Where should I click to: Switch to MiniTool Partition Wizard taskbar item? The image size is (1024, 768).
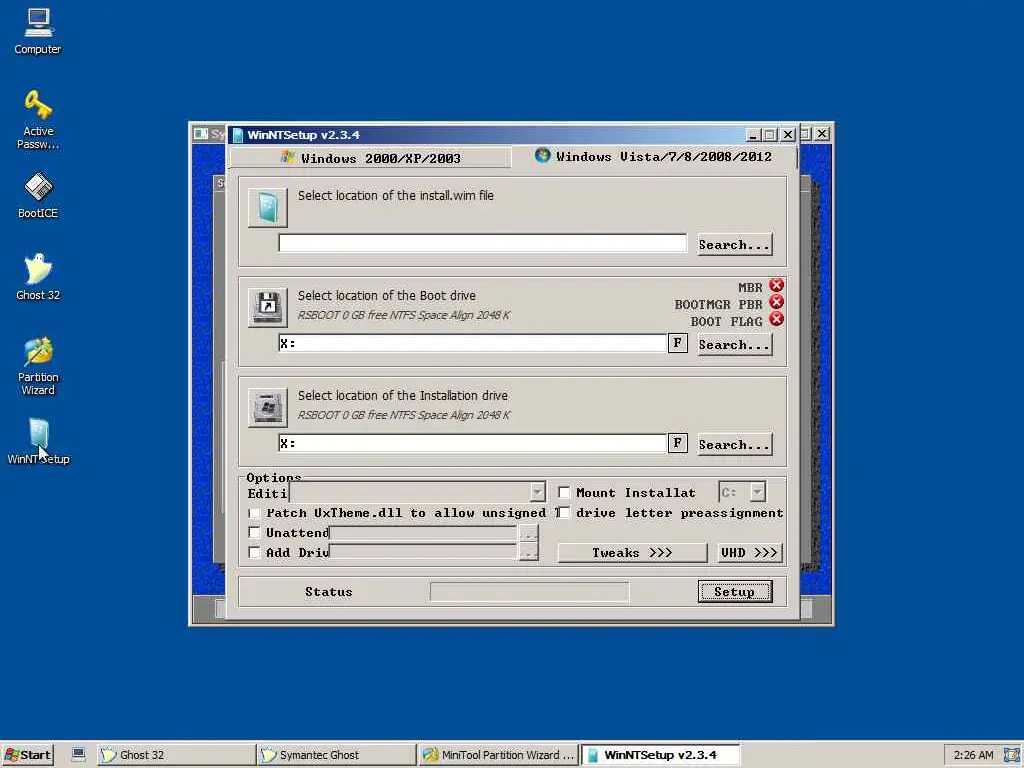[498, 755]
